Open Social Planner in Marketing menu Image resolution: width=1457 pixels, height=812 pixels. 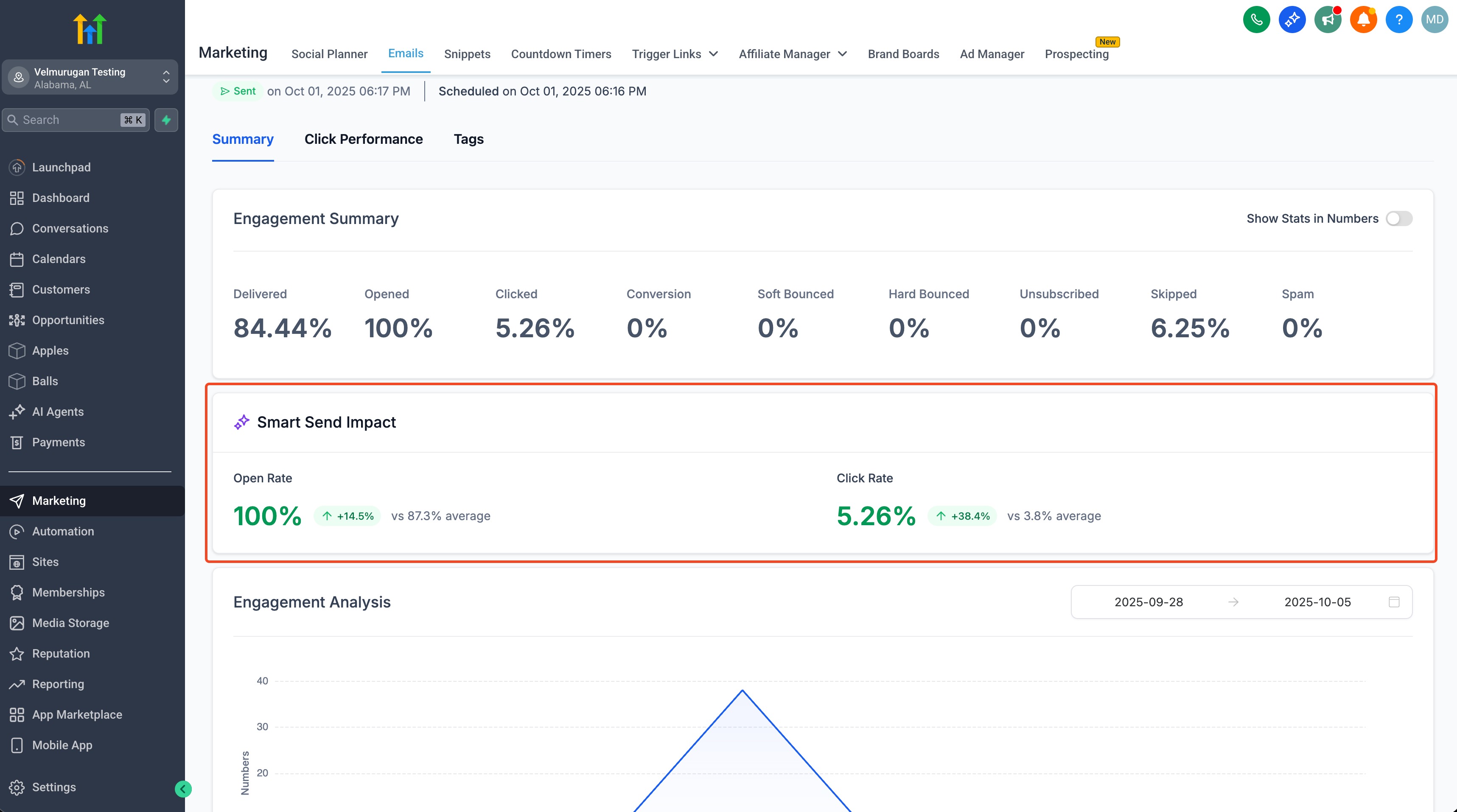pyautogui.click(x=329, y=54)
